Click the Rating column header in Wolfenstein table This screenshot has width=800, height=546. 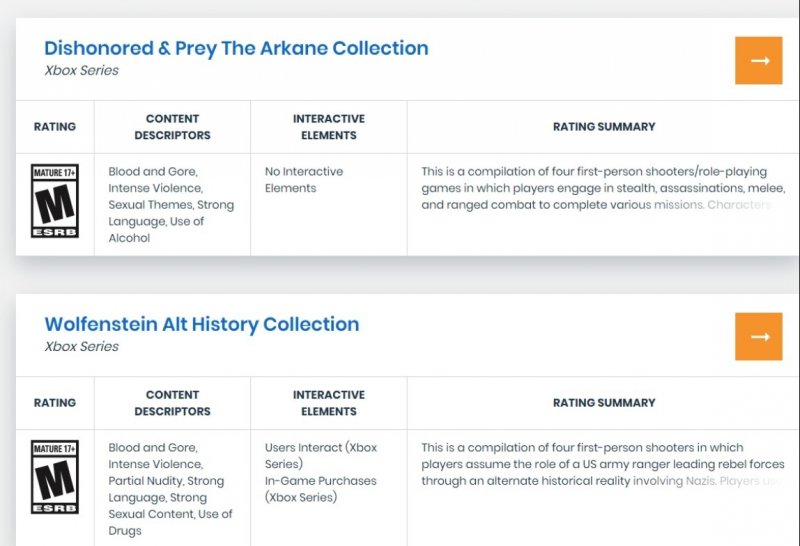55,403
